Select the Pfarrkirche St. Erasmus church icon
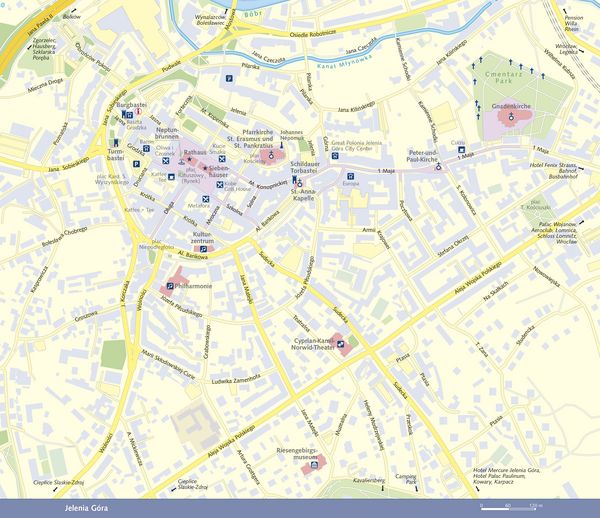This screenshot has height=518, width=600. tap(271, 155)
